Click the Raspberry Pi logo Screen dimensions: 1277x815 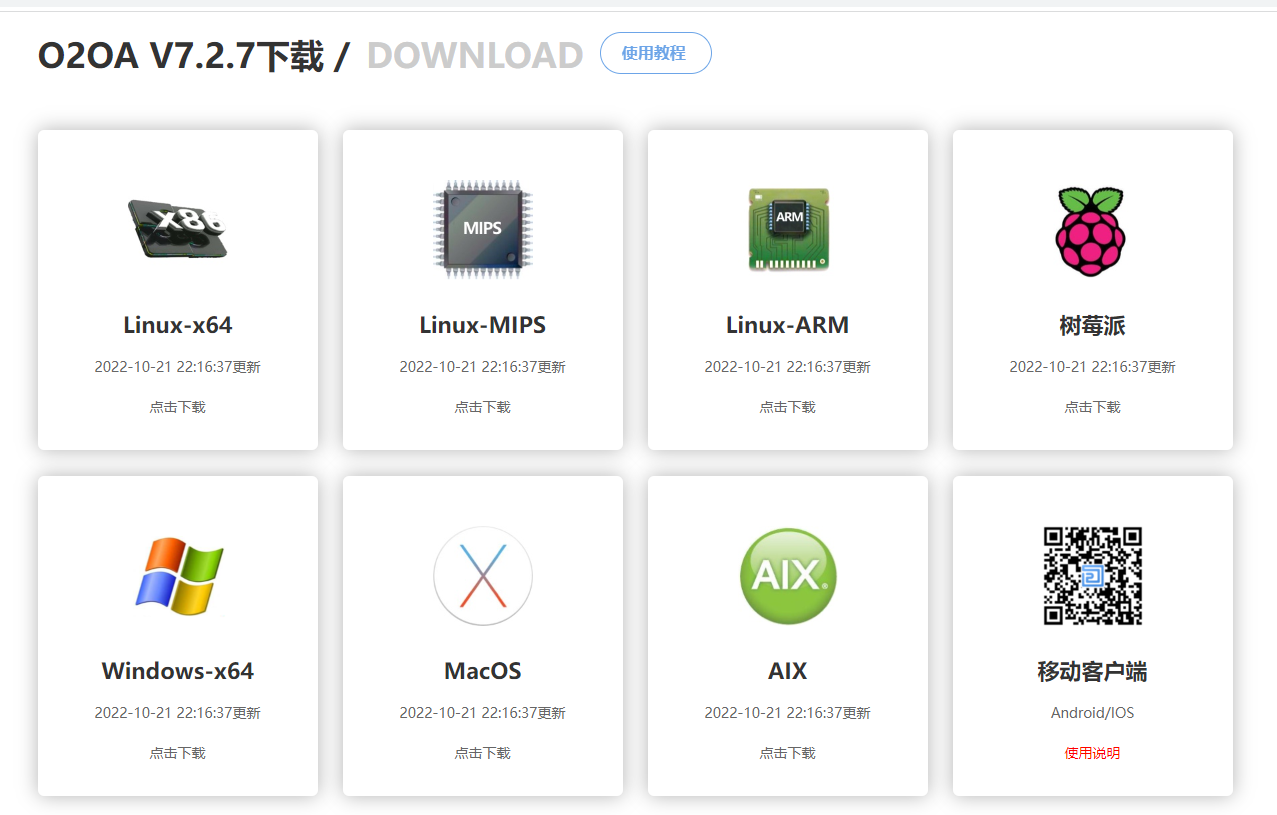pyautogui.click(x=1091, y=231)
